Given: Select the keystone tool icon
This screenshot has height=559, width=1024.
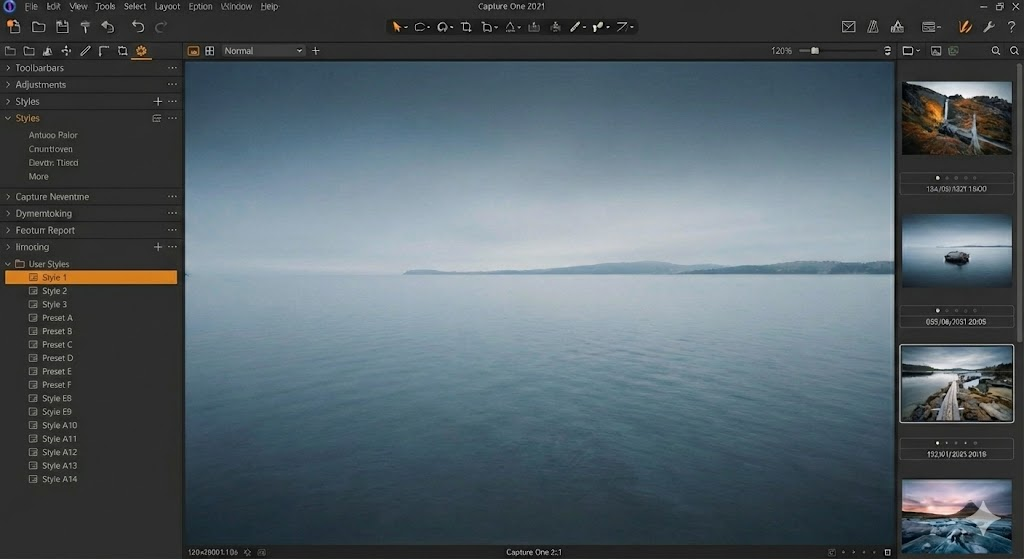Looking at the screenshot, I should (511, 27).
